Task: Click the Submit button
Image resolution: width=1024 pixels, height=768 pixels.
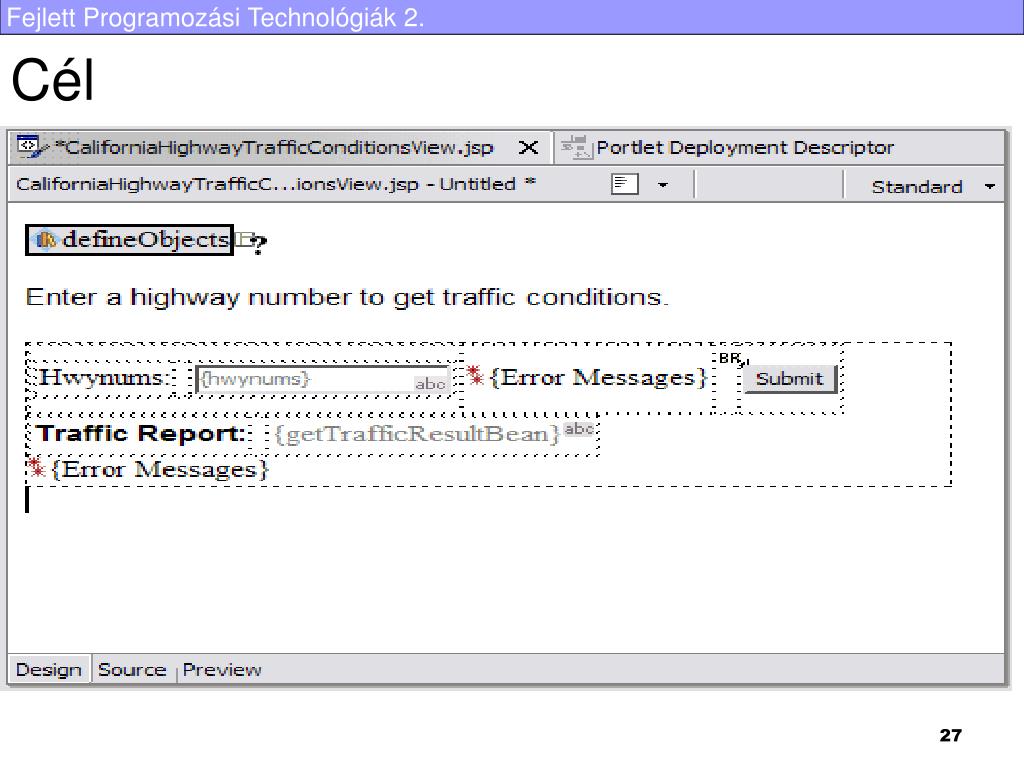Action: tap(790, 379)
